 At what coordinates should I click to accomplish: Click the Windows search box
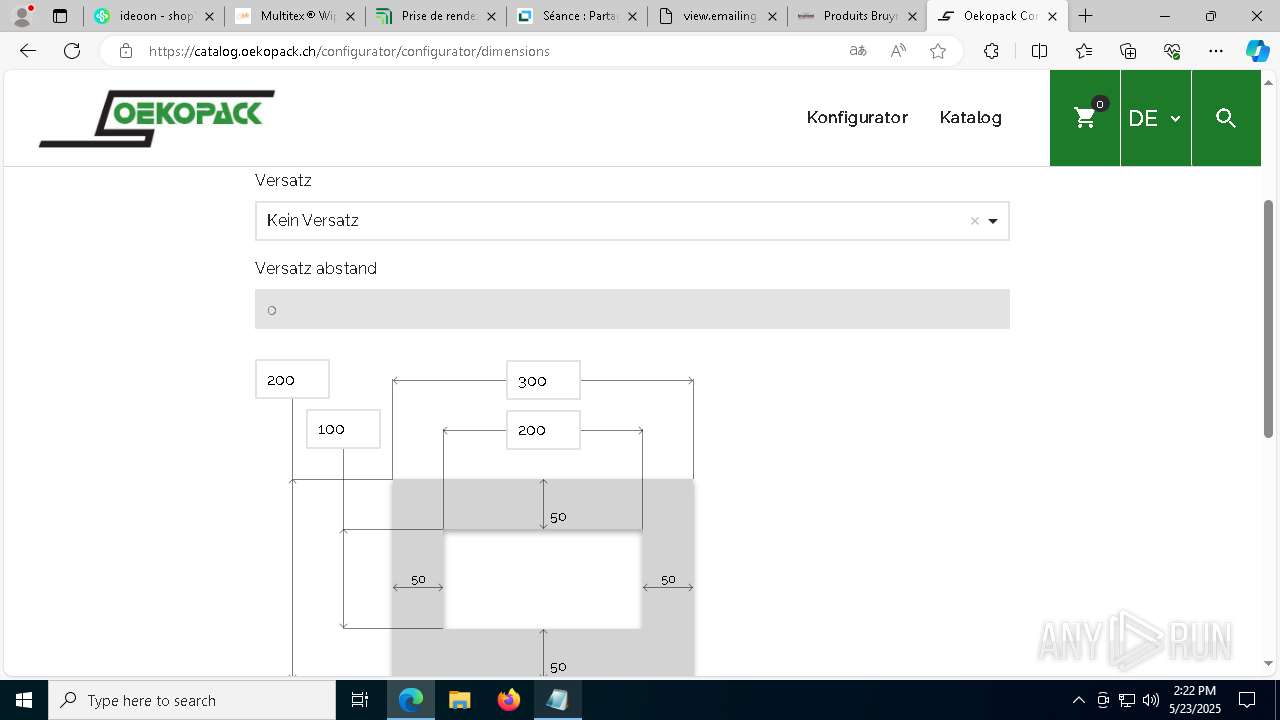click(x=192, y=700)
